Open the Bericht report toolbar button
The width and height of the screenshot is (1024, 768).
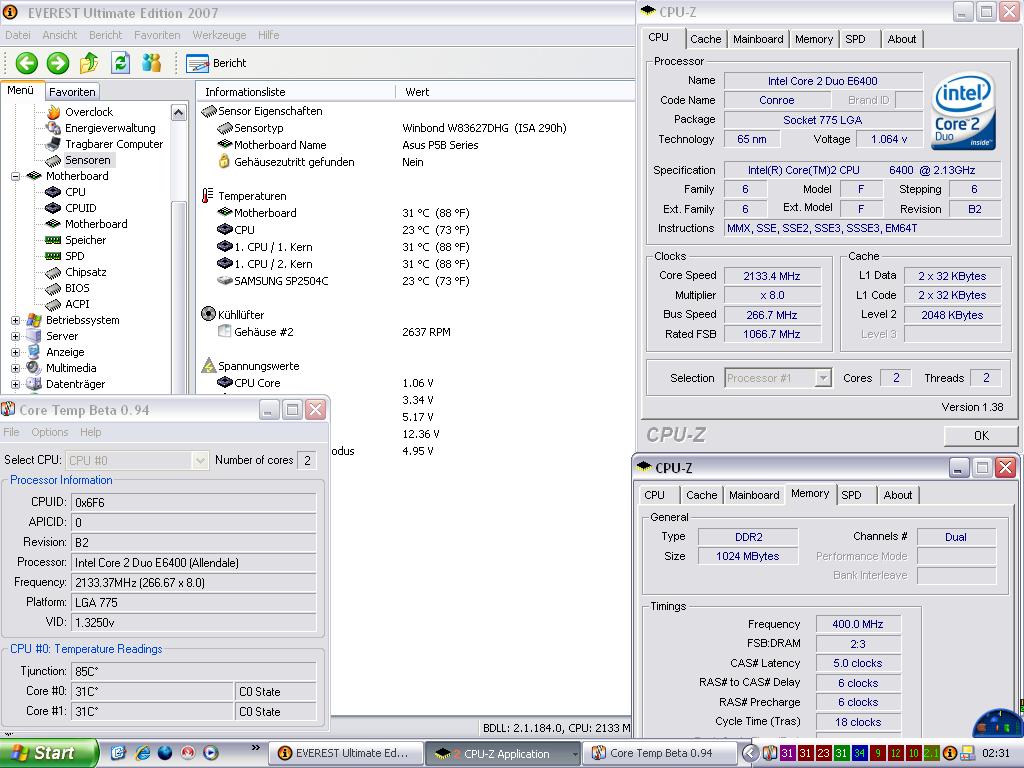(x=216, y=63)
